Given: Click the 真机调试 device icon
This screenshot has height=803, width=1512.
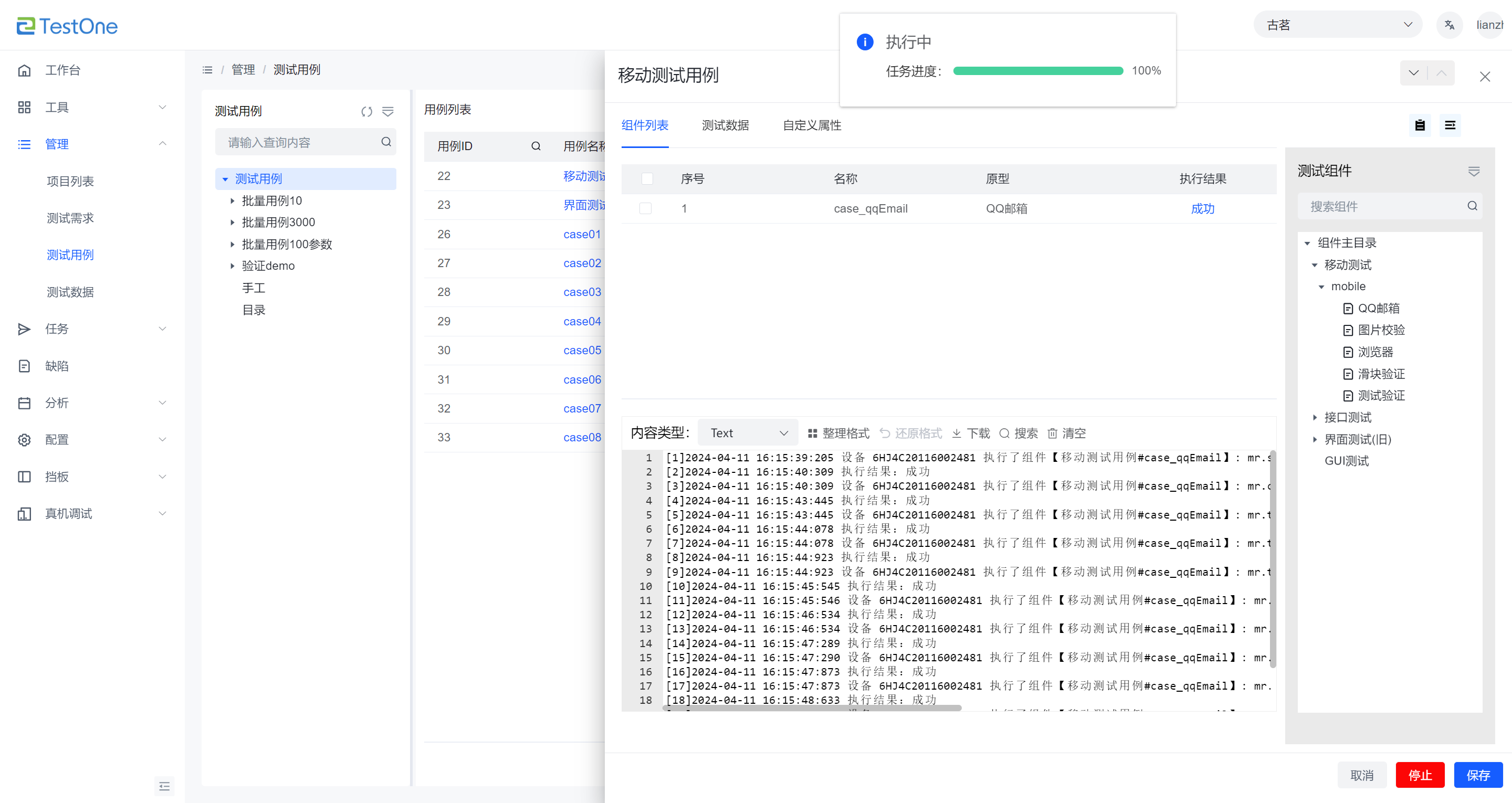Looking at the screenshot, I should [x=24, y=514].
